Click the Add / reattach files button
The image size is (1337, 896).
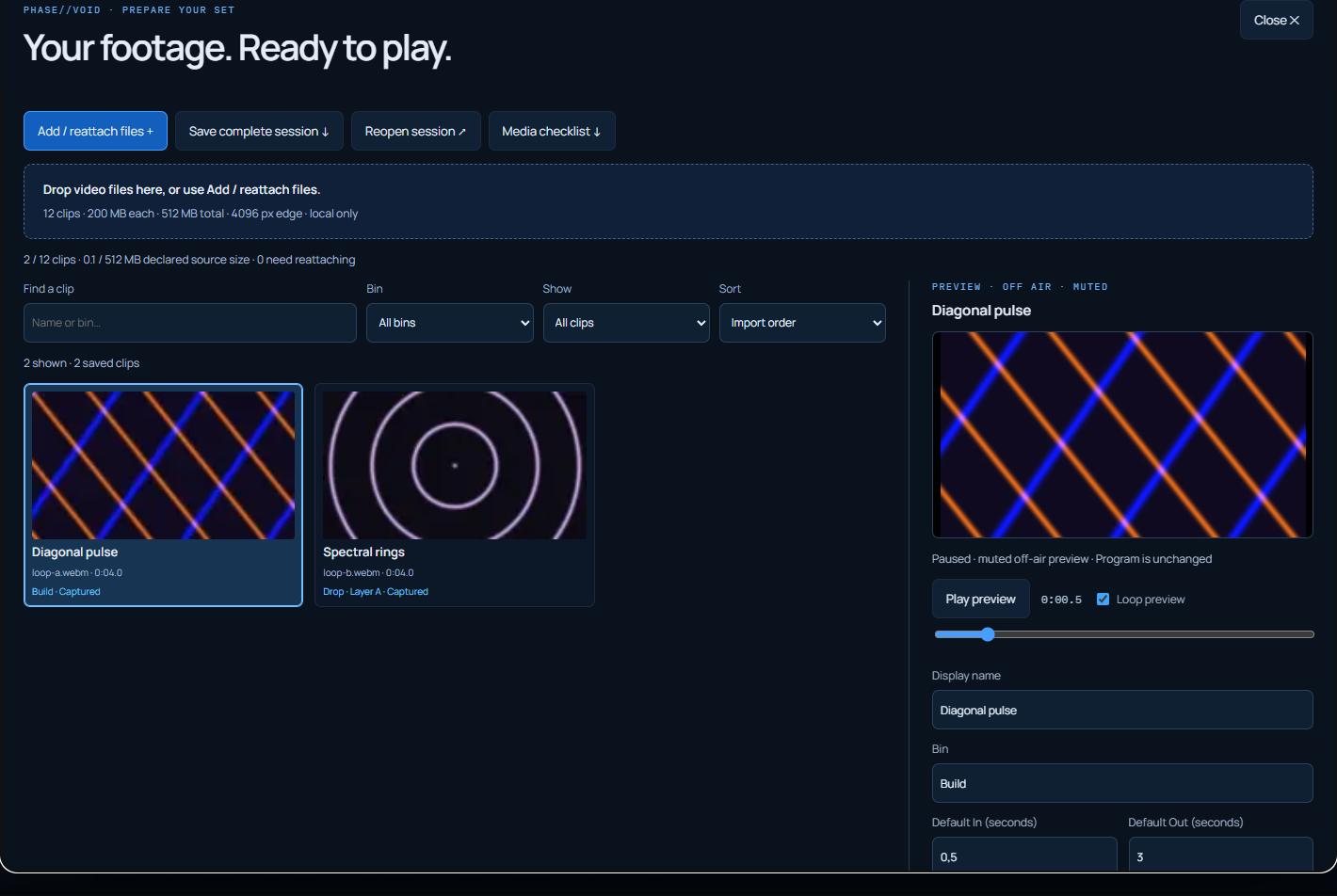95,131
